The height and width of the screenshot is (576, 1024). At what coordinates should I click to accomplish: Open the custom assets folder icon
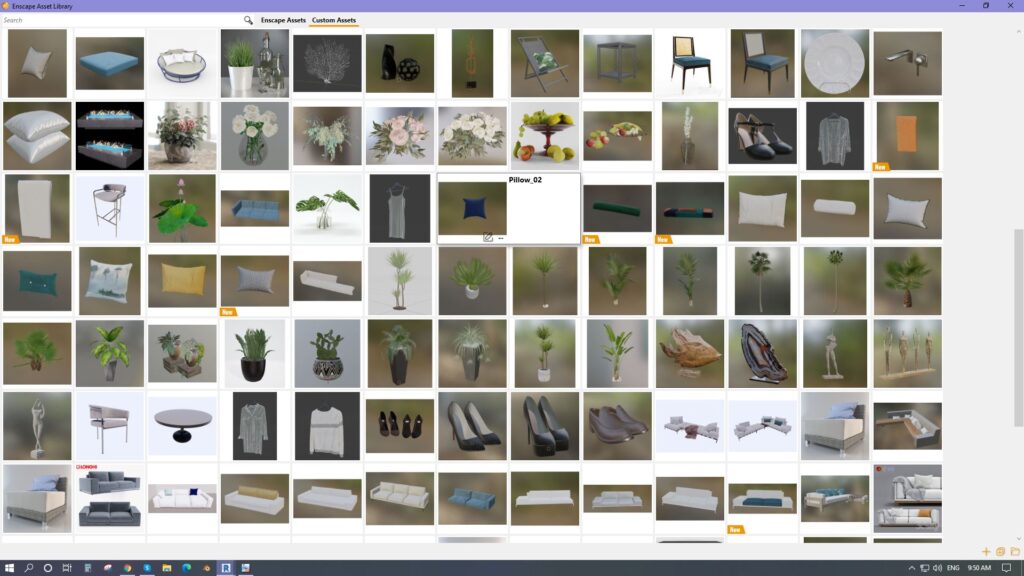(x=1014, y=551)
